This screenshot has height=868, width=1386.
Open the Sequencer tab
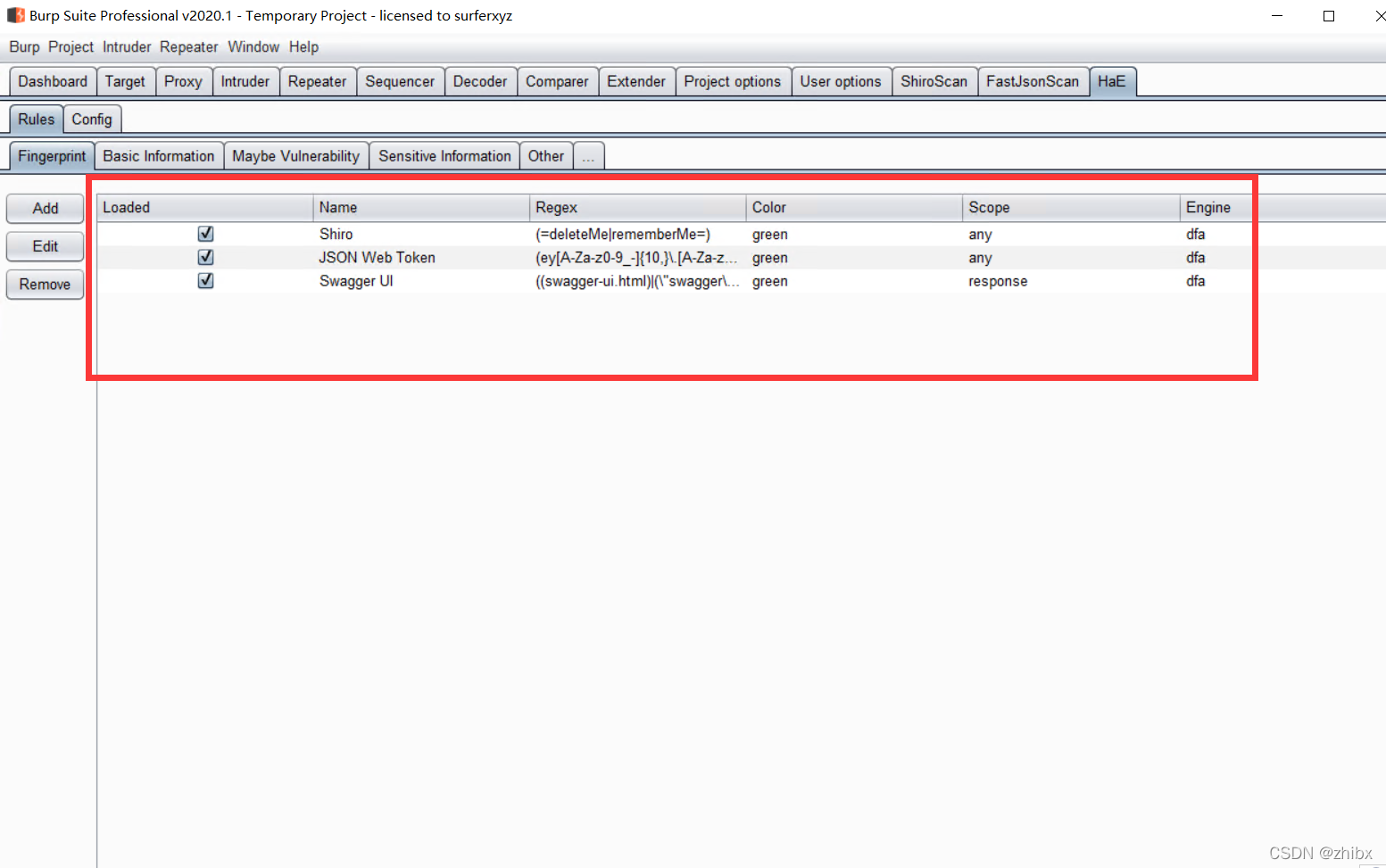tap(400, 81)
